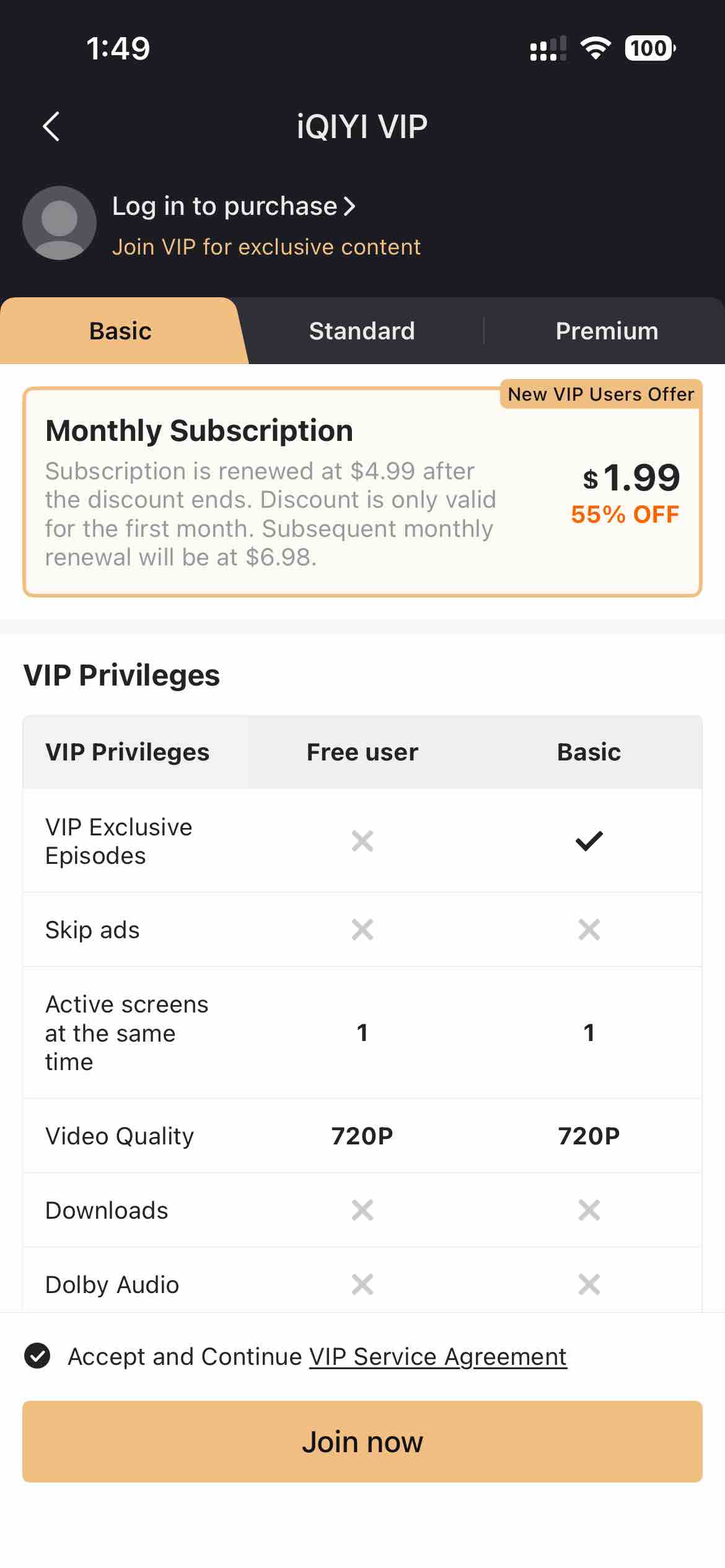Tap the Wi-Fi status icon

click(595, 48)
